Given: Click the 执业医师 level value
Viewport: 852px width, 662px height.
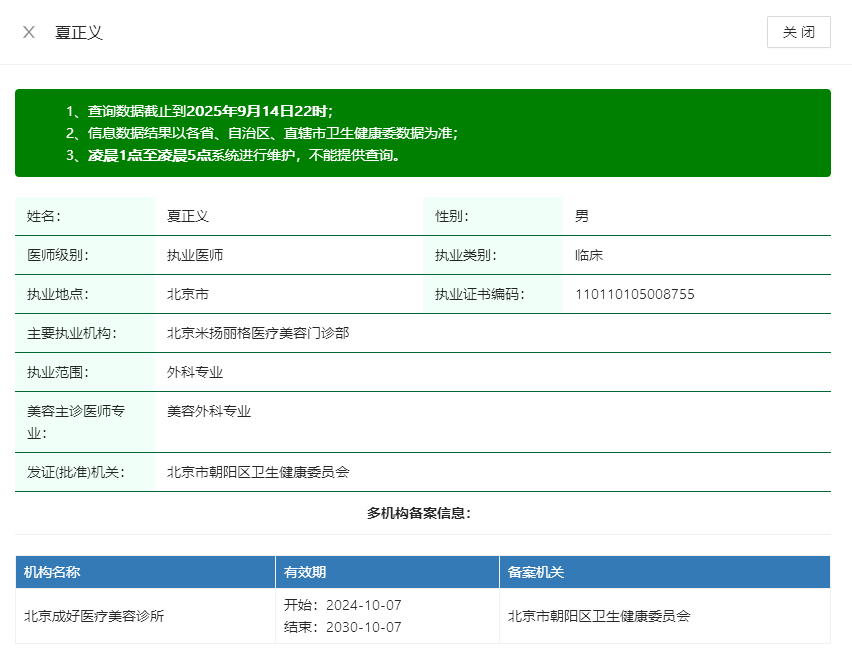Looking at the screenshot, I should (x=194, y=255).
